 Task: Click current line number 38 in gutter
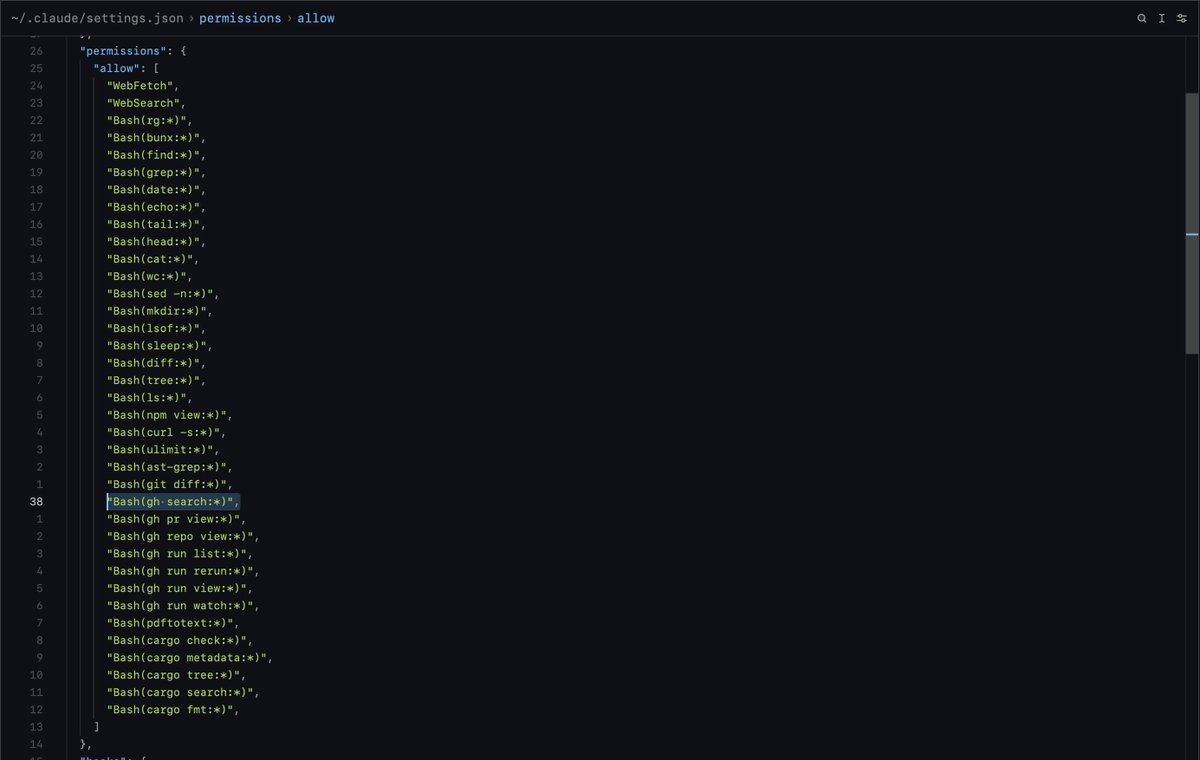36,502
